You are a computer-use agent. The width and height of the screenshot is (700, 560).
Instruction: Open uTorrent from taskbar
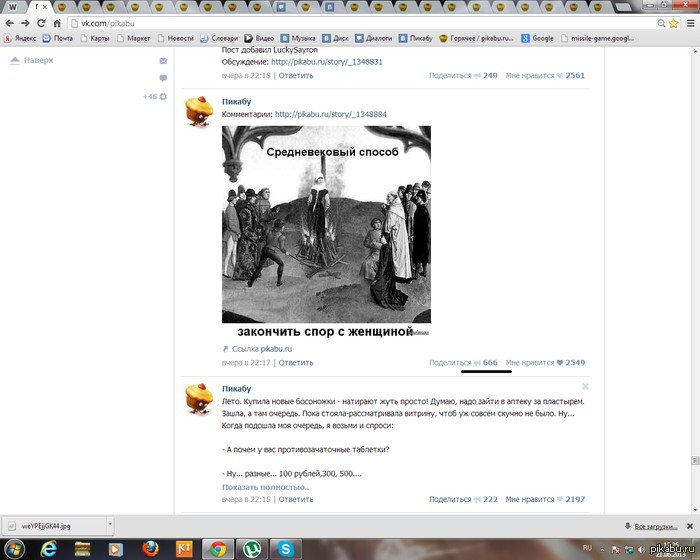251,549
